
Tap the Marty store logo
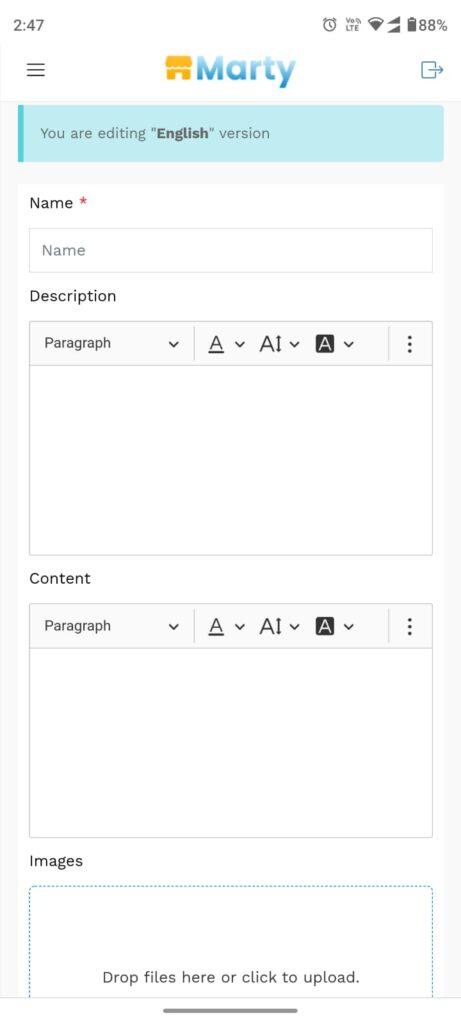click(x=230, y=70)
